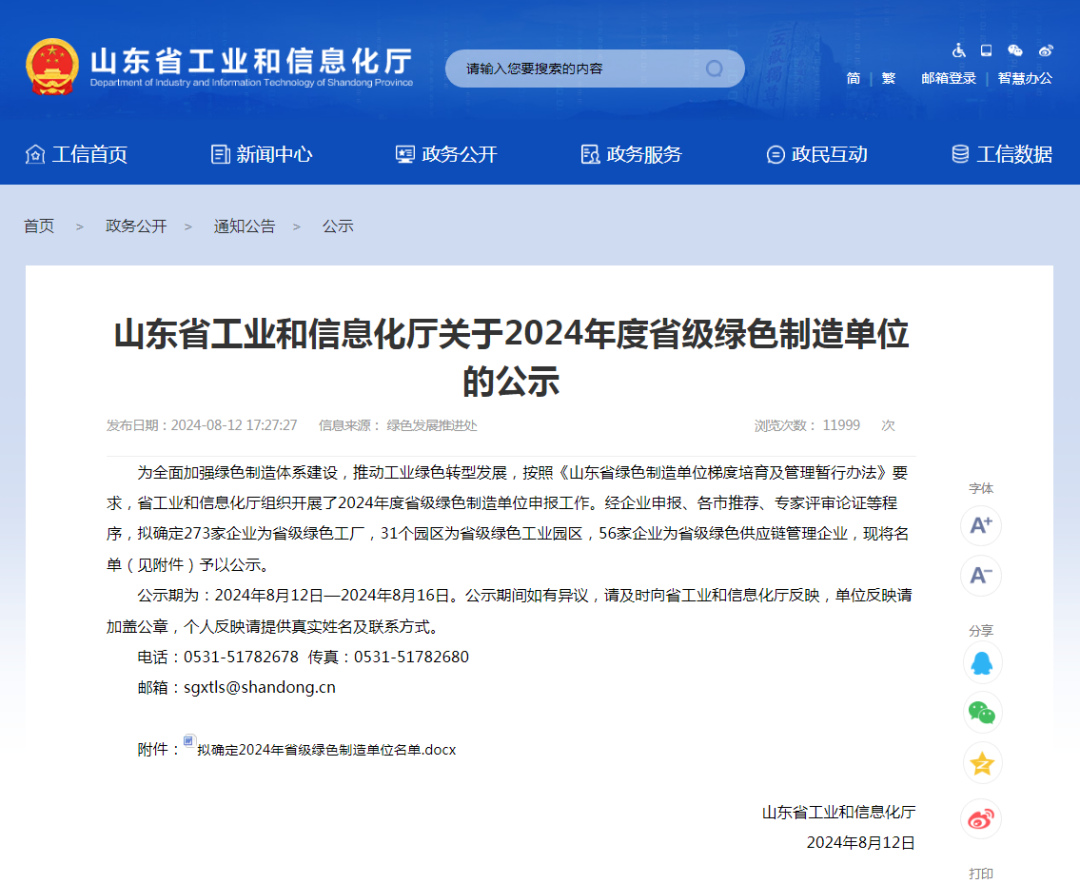Focus the search input field
The width and height of the screenshot is (1080, 884).
[580, 69]
